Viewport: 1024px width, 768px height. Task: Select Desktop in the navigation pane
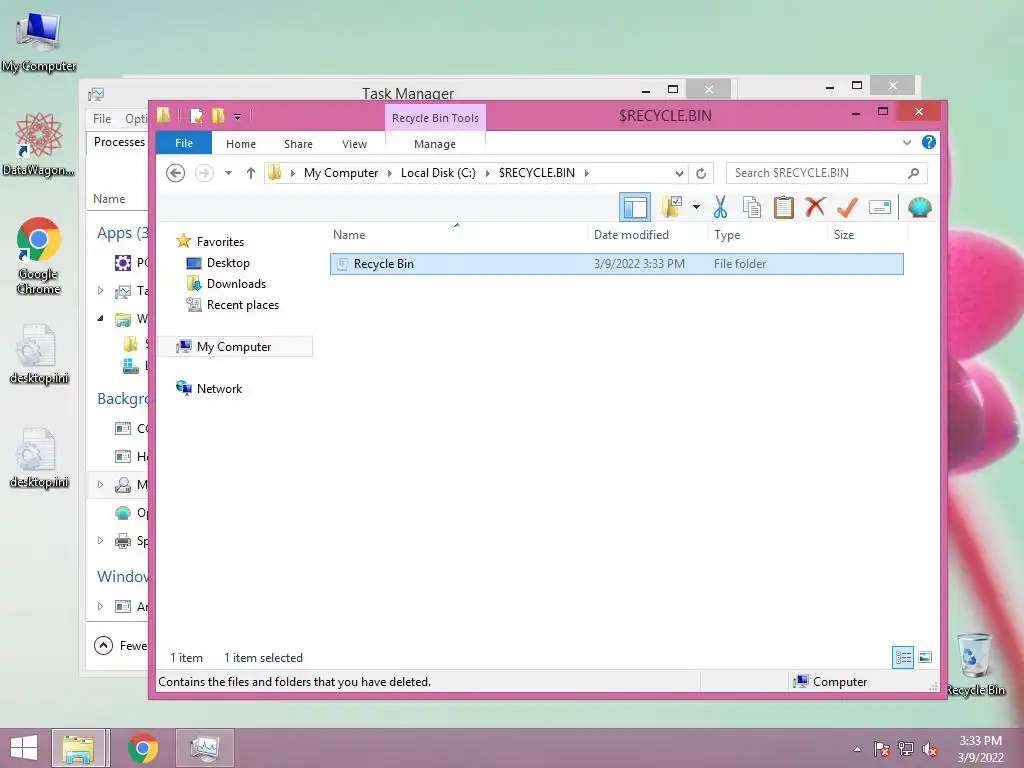[228, 263]
